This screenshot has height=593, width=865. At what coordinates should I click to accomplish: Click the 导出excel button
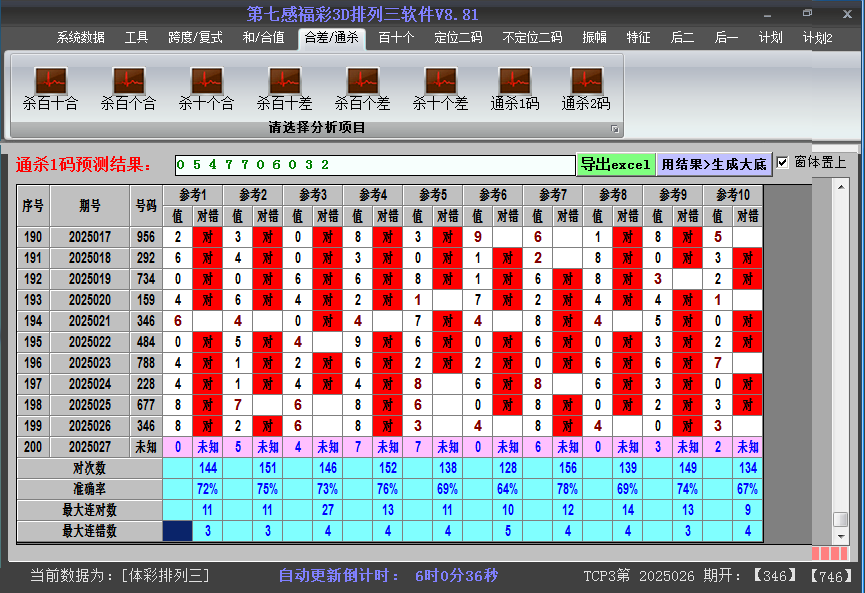click(615, 164)
